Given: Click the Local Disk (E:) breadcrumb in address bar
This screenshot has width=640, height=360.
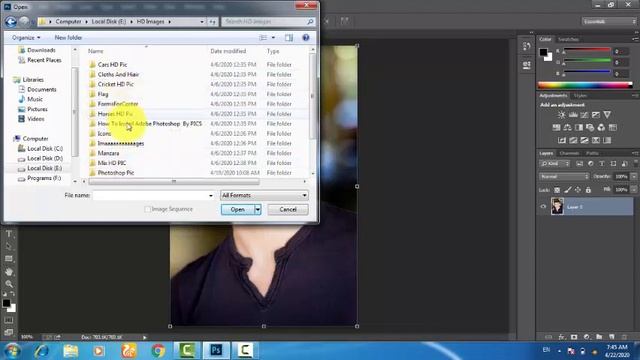Looking at the screenshot, I should (108, 21).
